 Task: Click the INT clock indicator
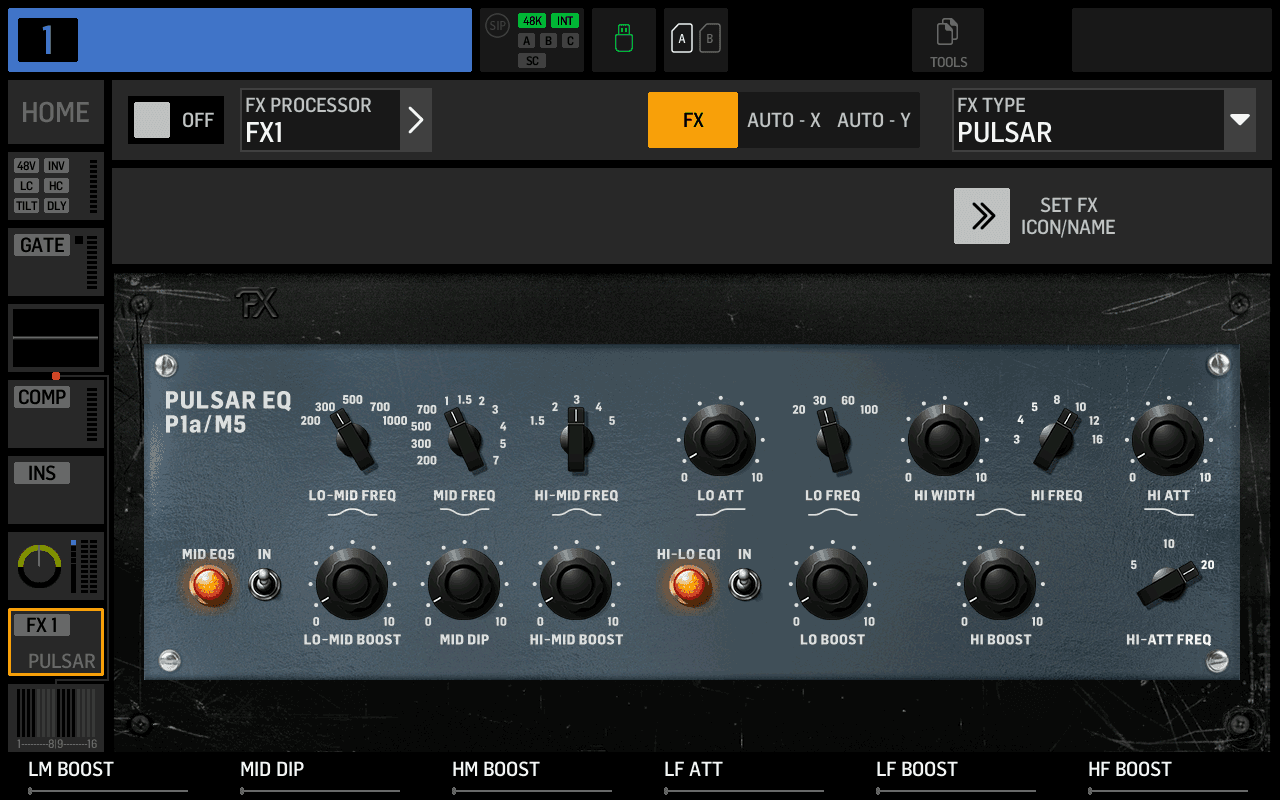(x=565, y=20)
